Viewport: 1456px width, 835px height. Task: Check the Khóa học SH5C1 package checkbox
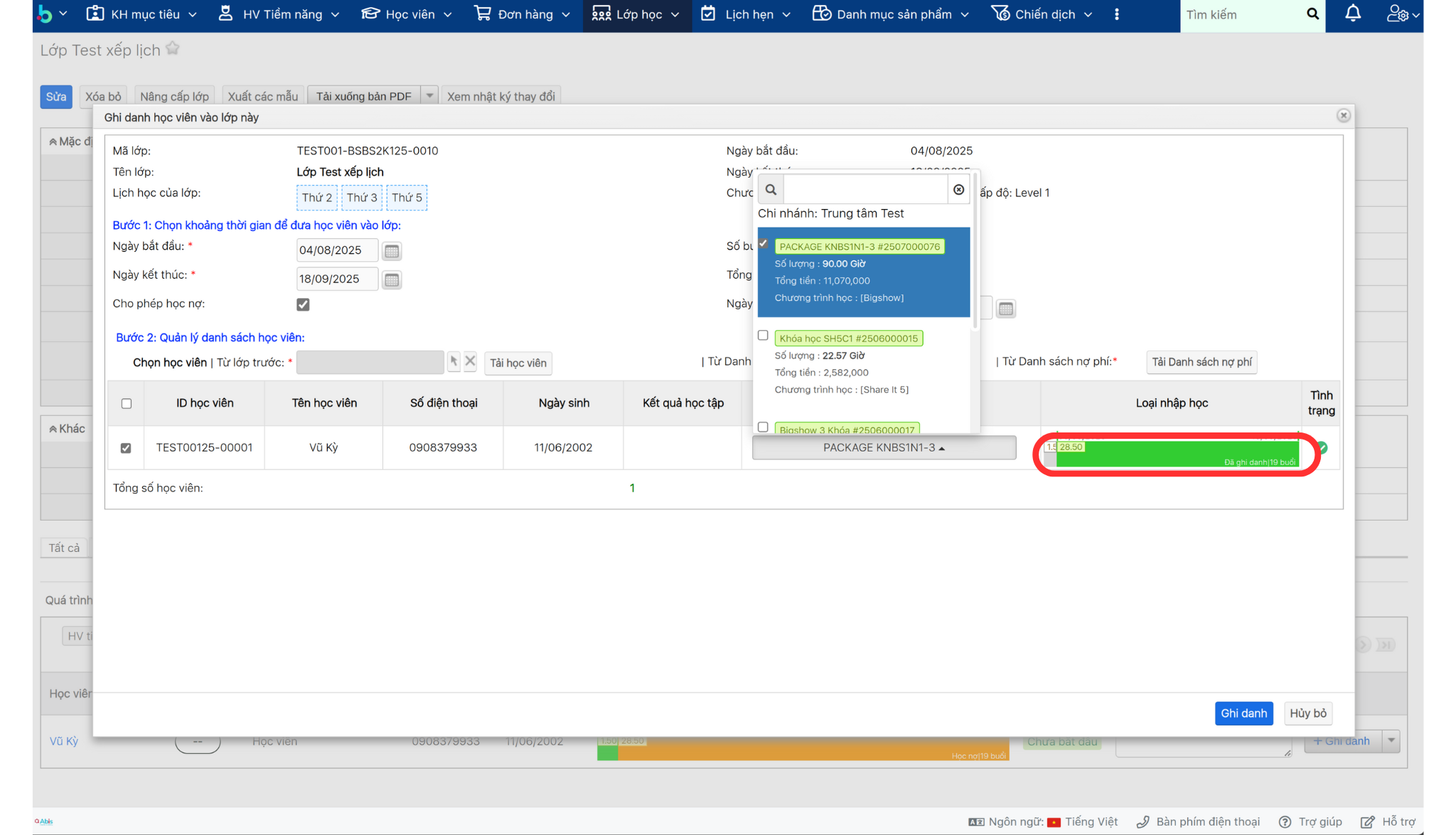[763, 336]
